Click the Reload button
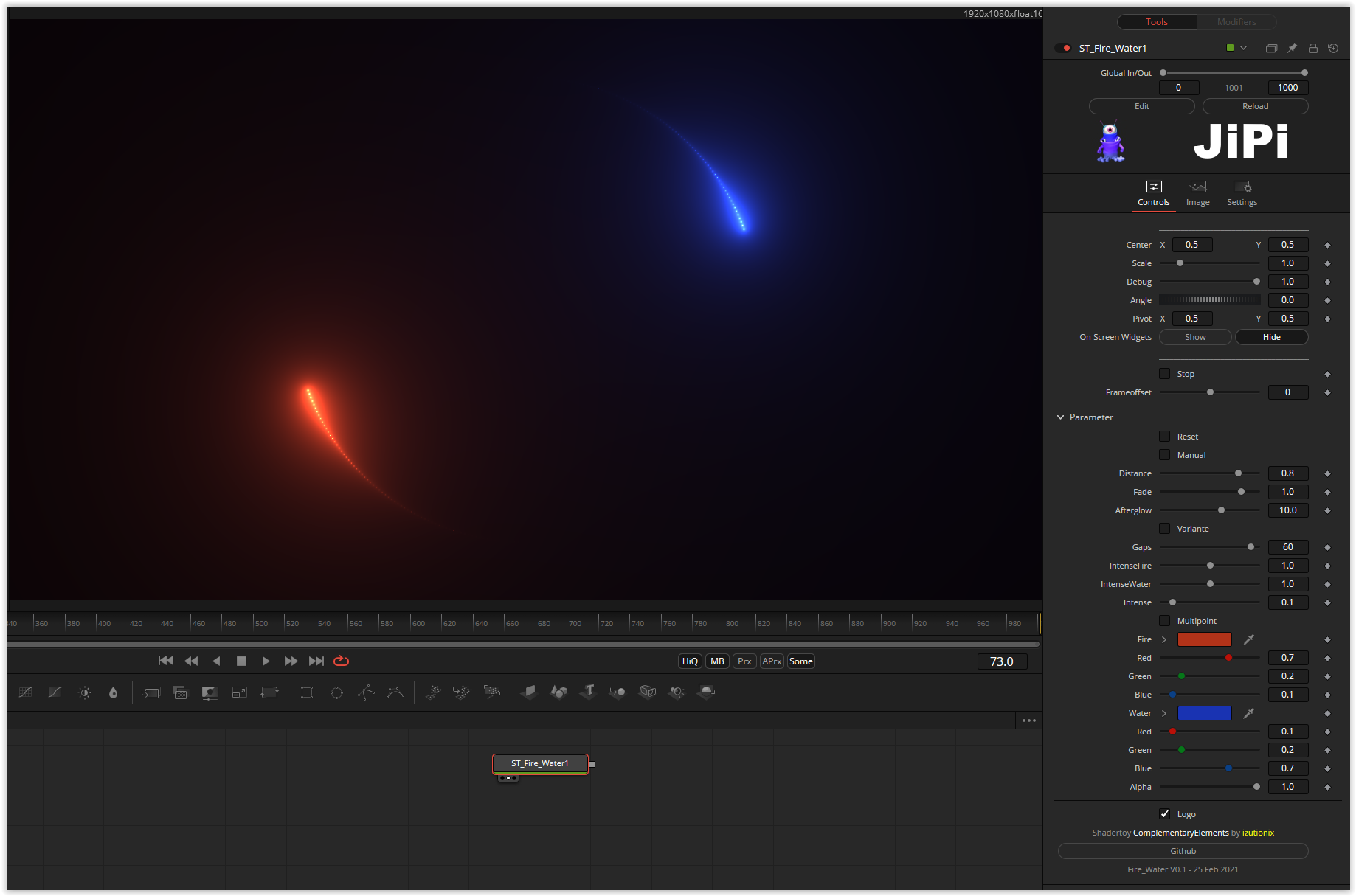 tap(1256, 106)
